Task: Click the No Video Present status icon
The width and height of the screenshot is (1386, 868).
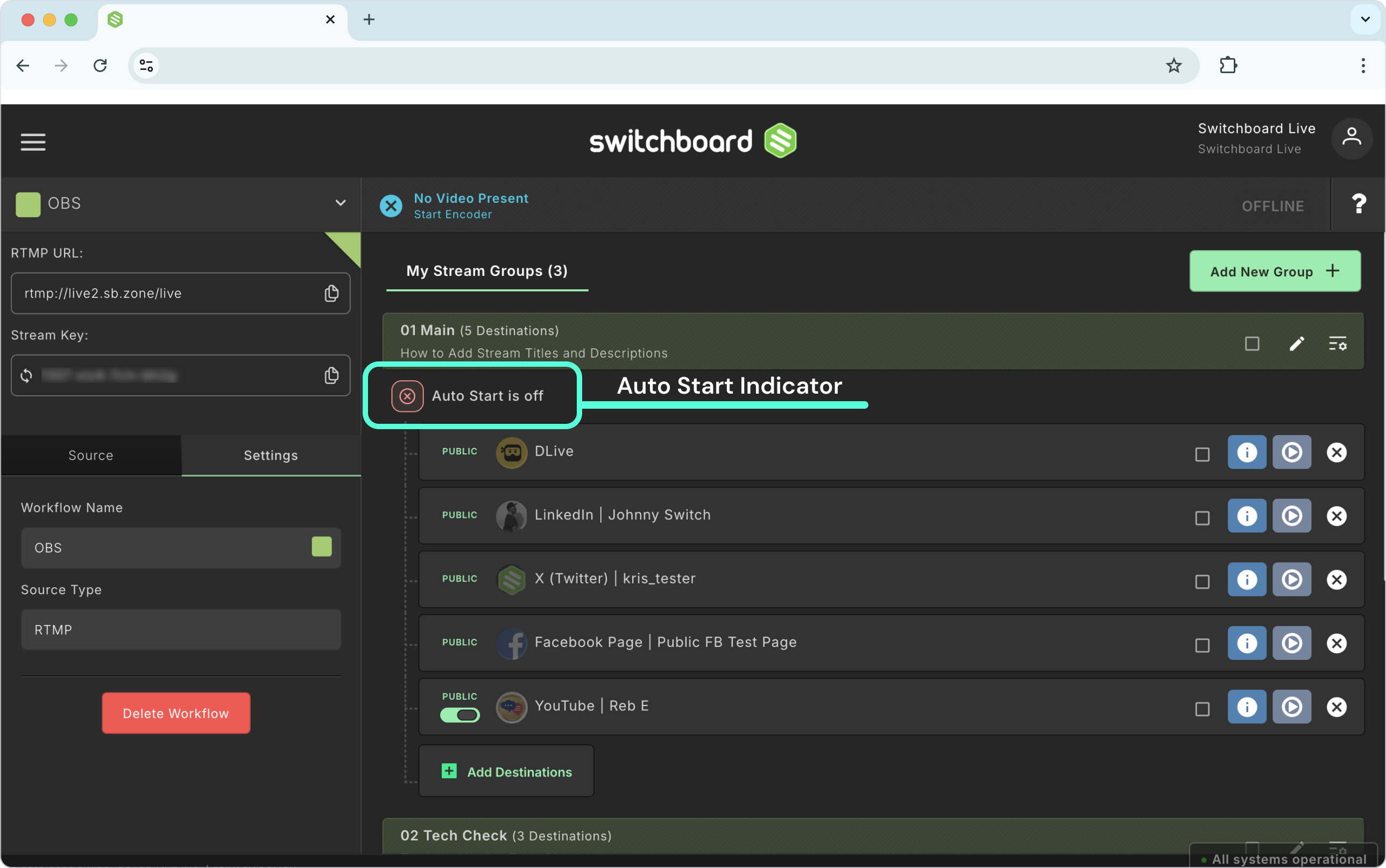Action: tap(391, 205)
